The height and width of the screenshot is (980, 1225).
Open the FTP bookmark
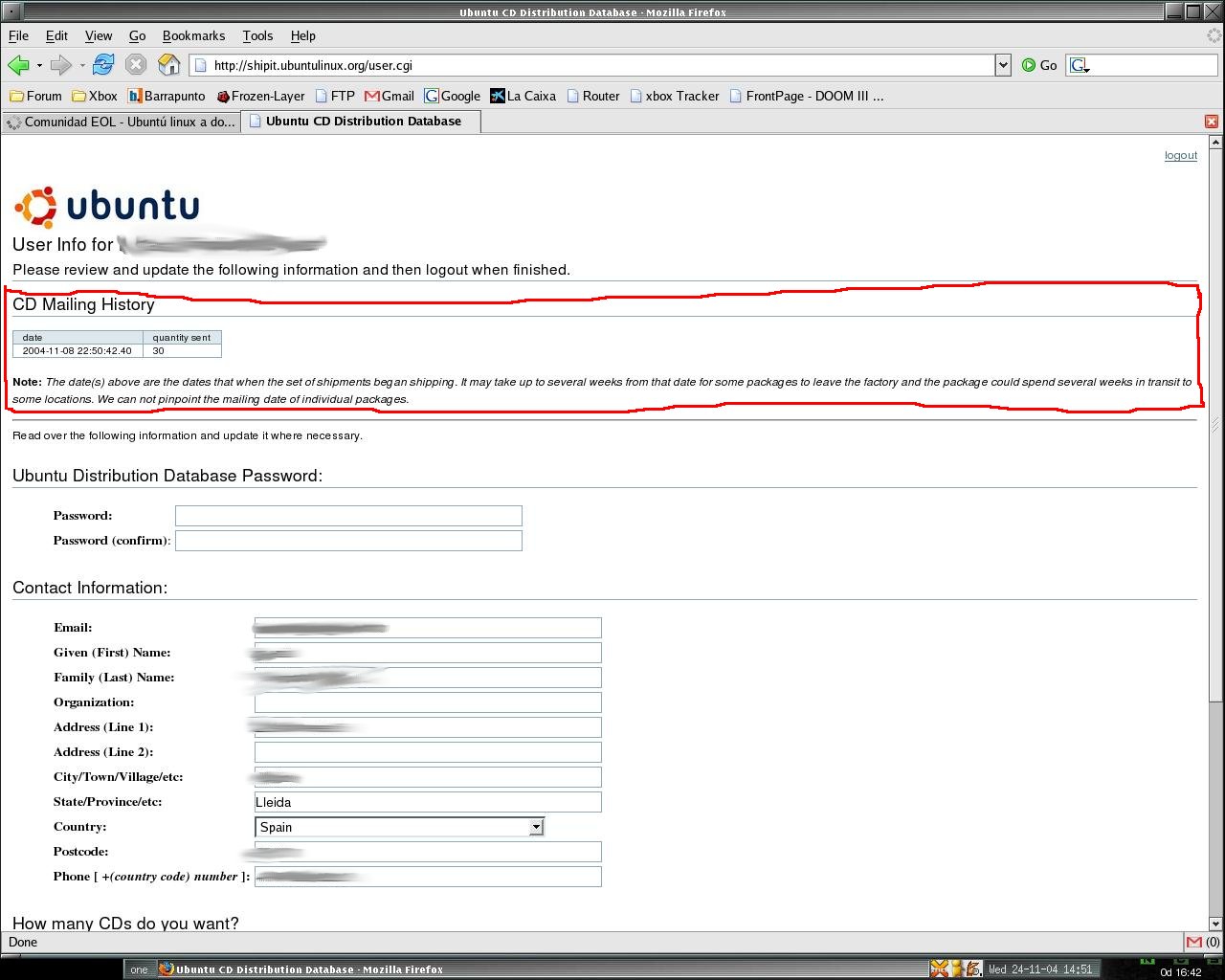[x=334, y=96]
